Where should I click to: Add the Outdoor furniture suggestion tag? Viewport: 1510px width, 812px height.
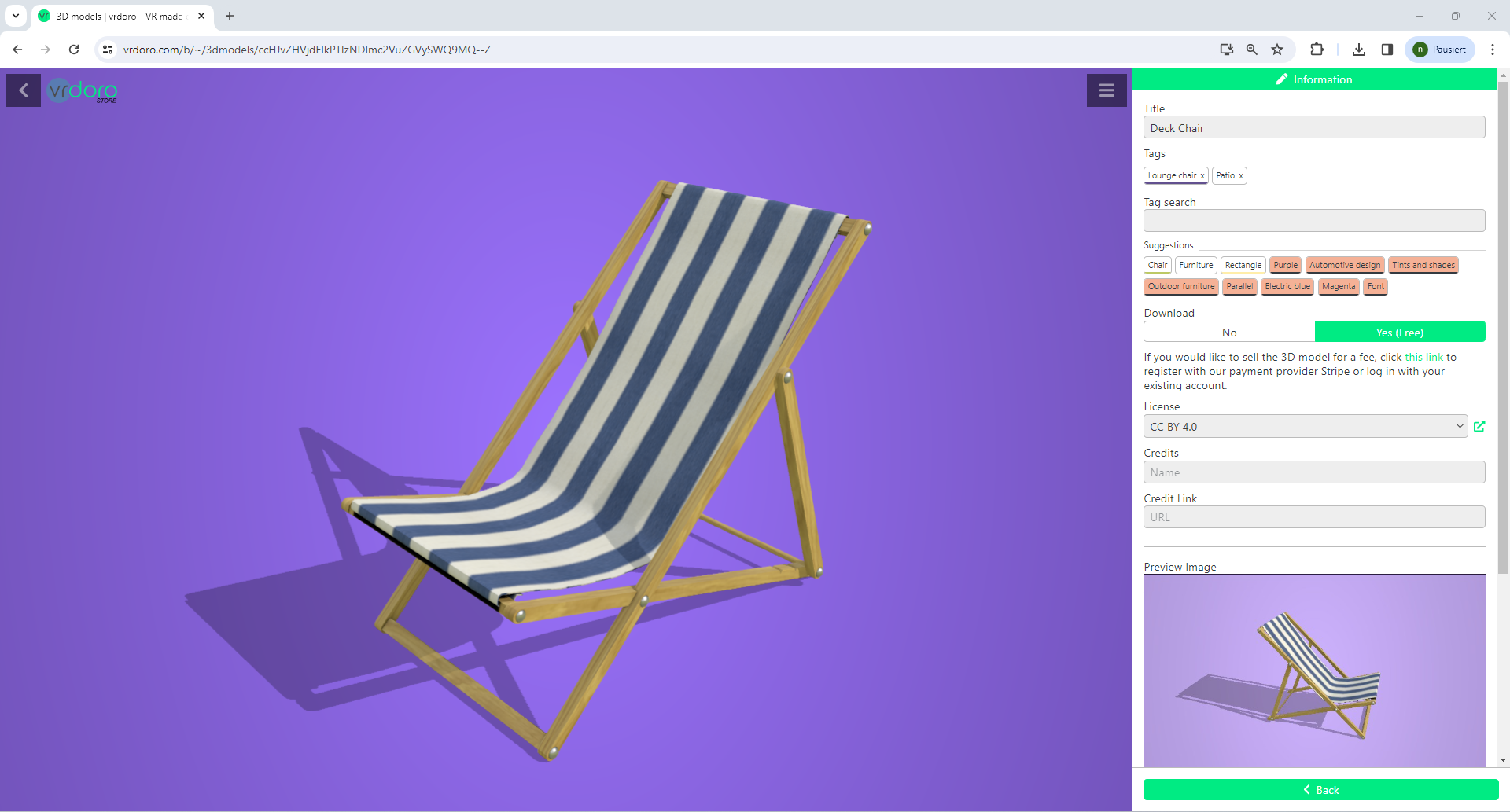pyautogui.click(x=1180, y=287)
